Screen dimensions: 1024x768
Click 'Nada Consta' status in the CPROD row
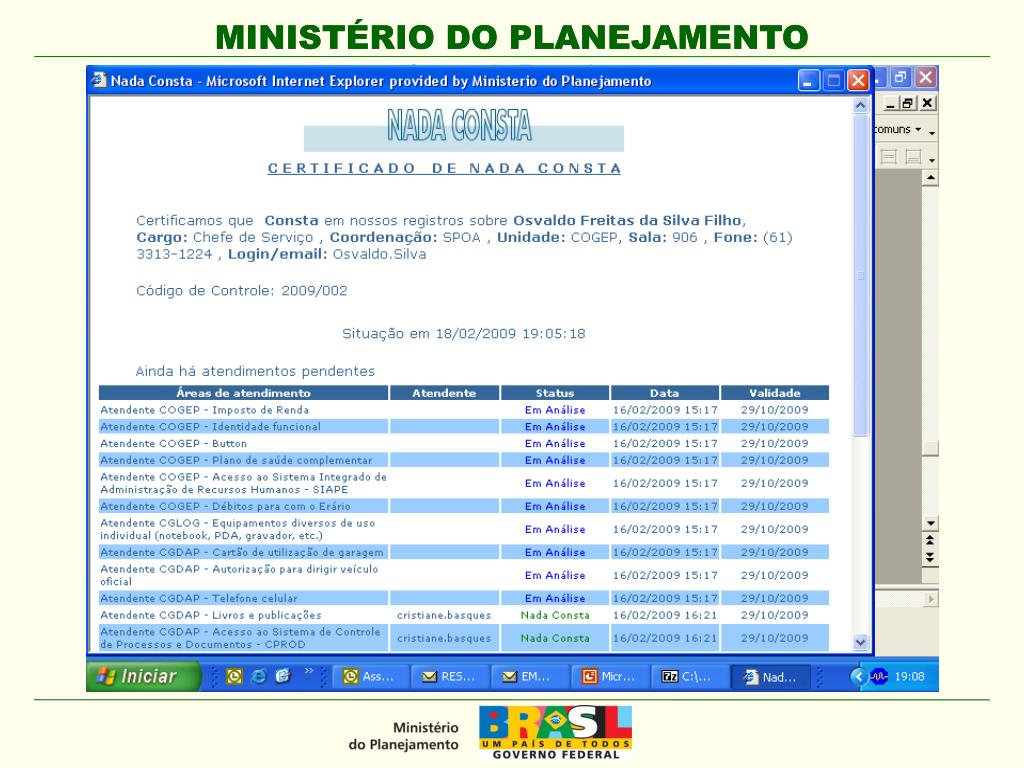(x=555, y=638)
